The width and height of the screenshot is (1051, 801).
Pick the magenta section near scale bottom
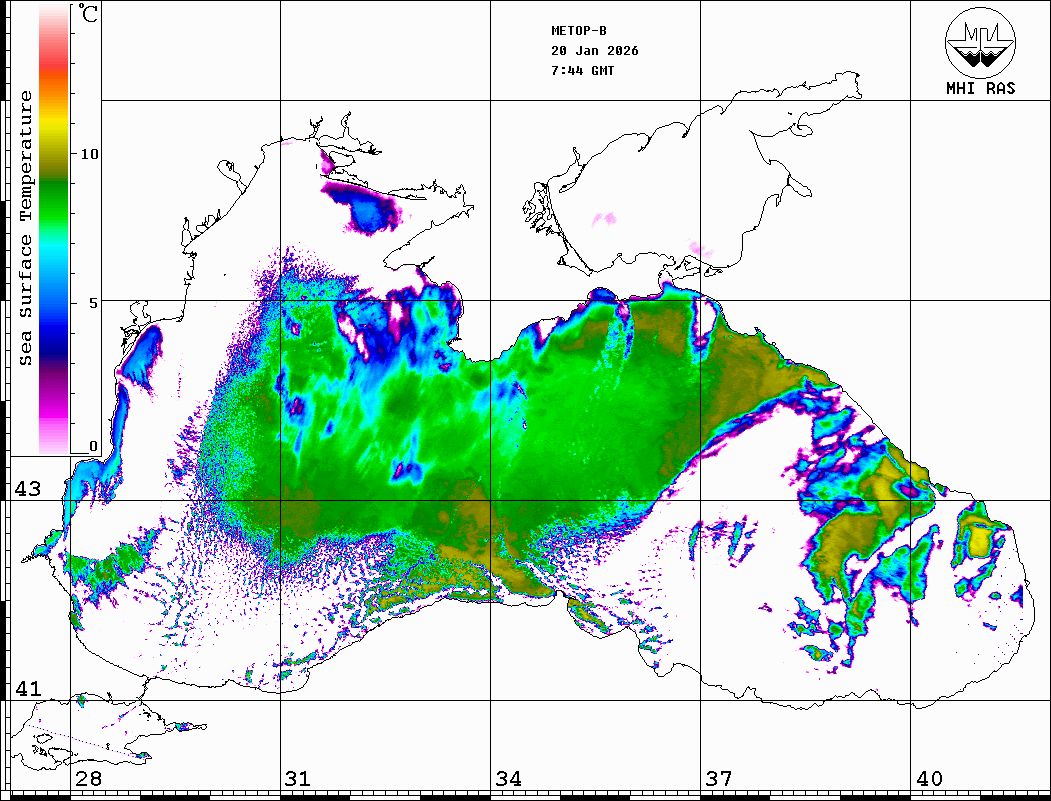[54, 405]
